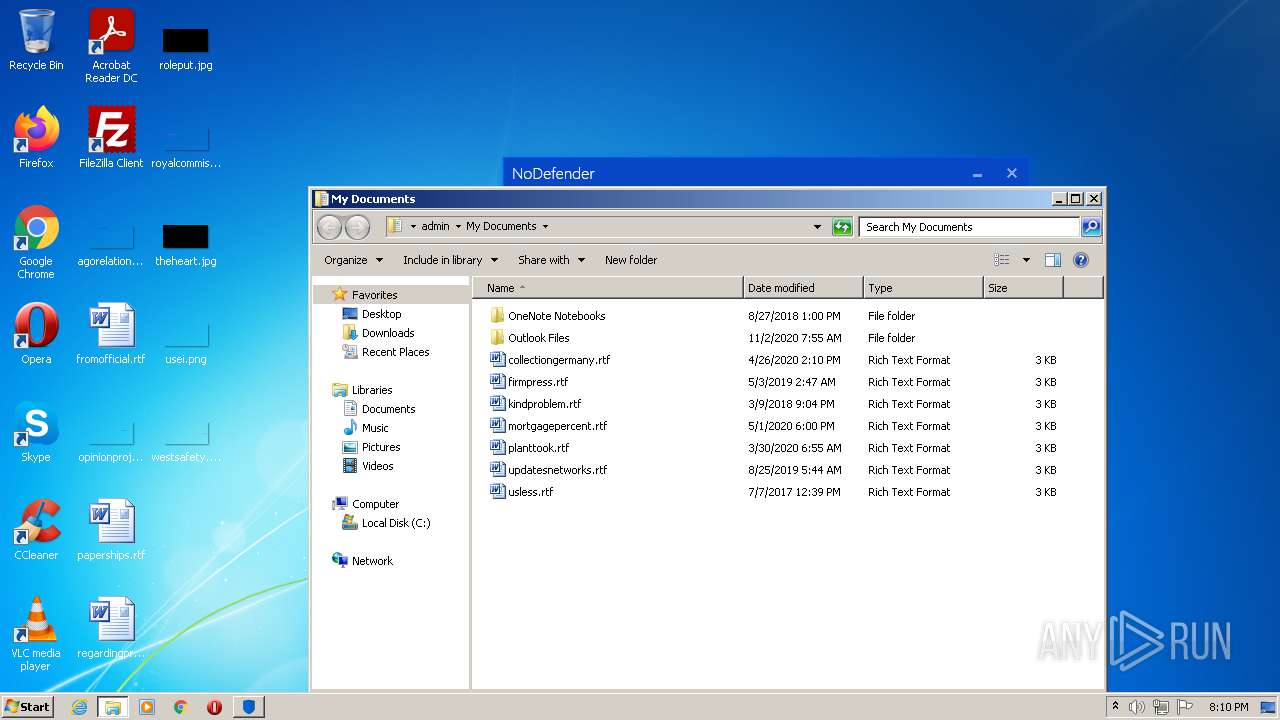
Task: Select the mortgagepercent.rtf file
Action: tap(558, 426)
